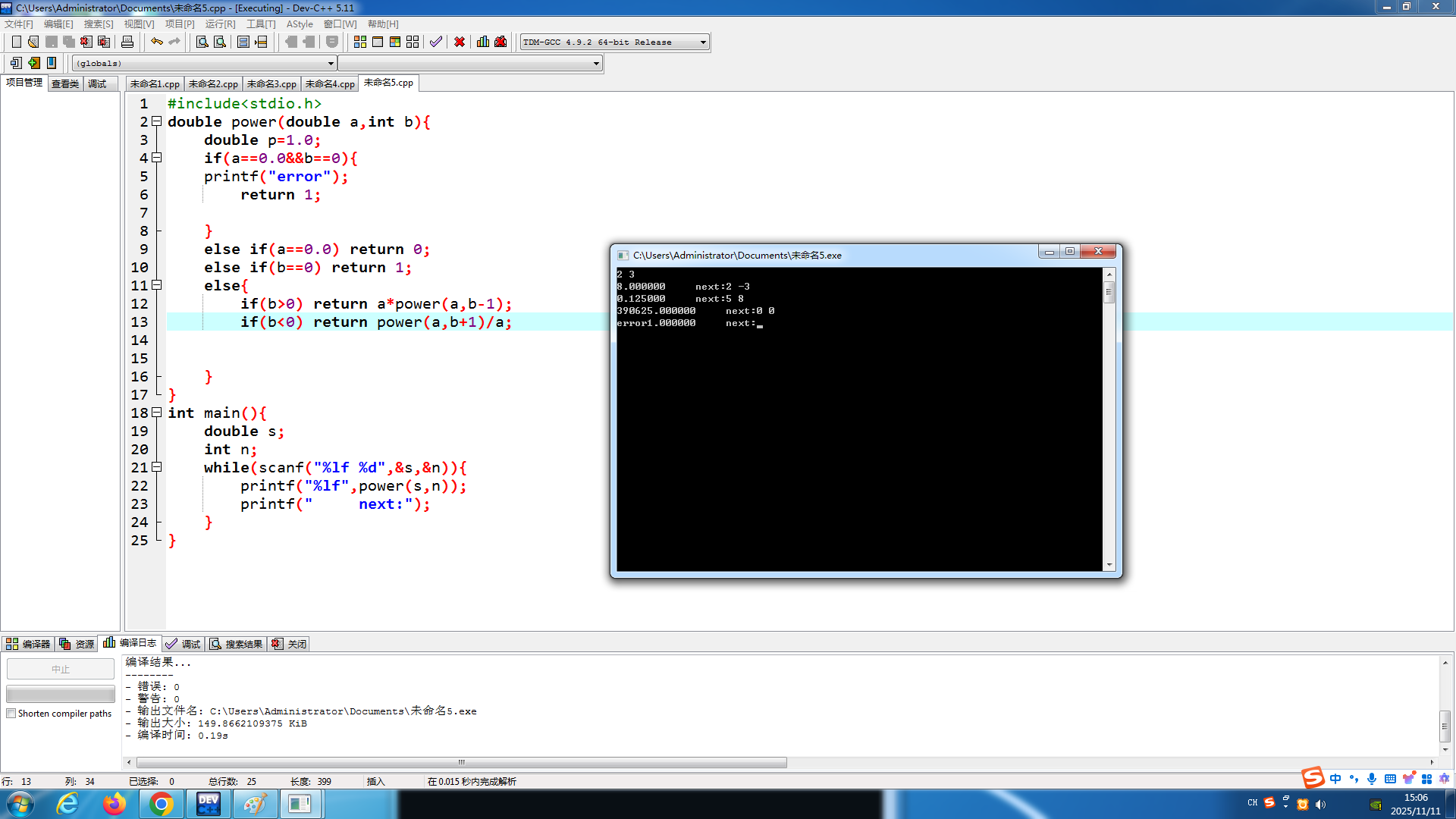This screenshot has width=1456, height=819.
Task: Click the Syntax check checkmark icon
Action: 435,42
